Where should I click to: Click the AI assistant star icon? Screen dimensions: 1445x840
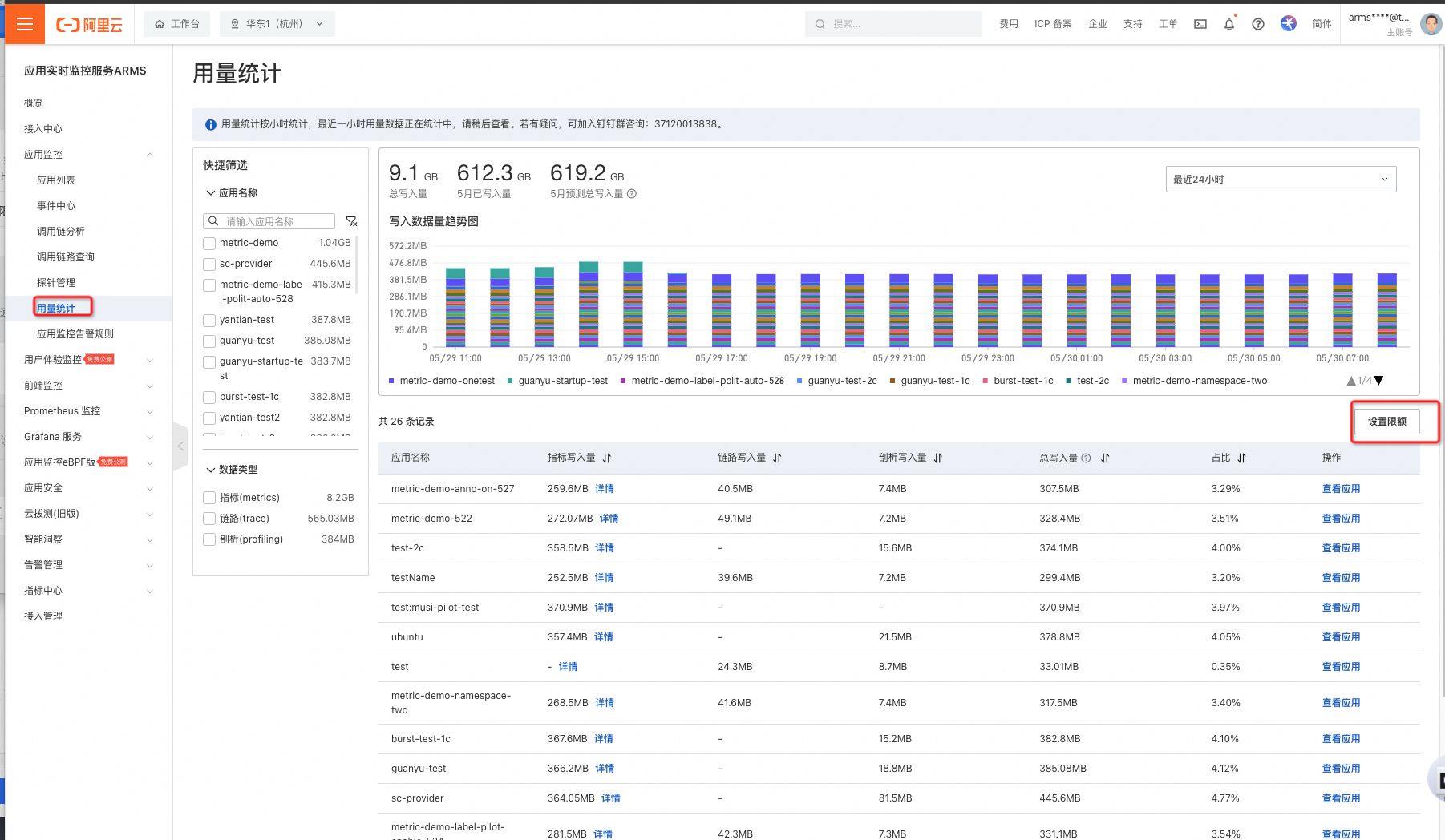1289,23
